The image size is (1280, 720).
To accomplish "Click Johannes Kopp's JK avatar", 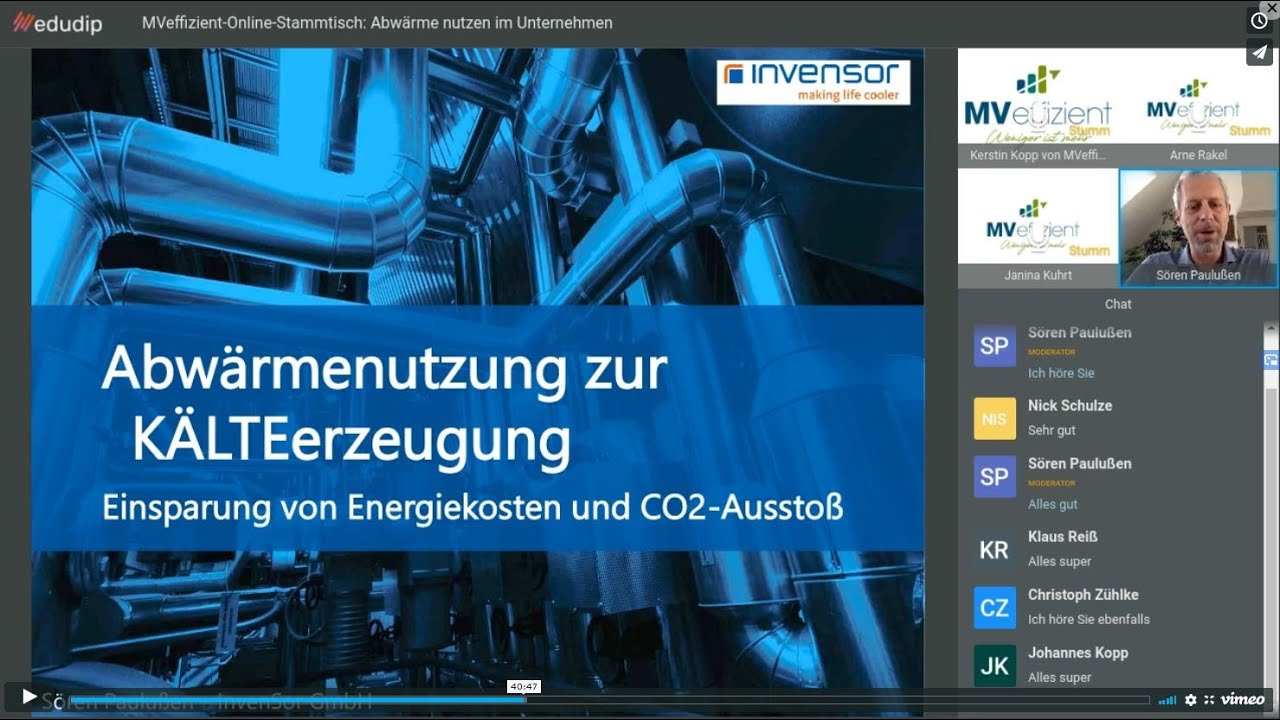I will (994, 666).
